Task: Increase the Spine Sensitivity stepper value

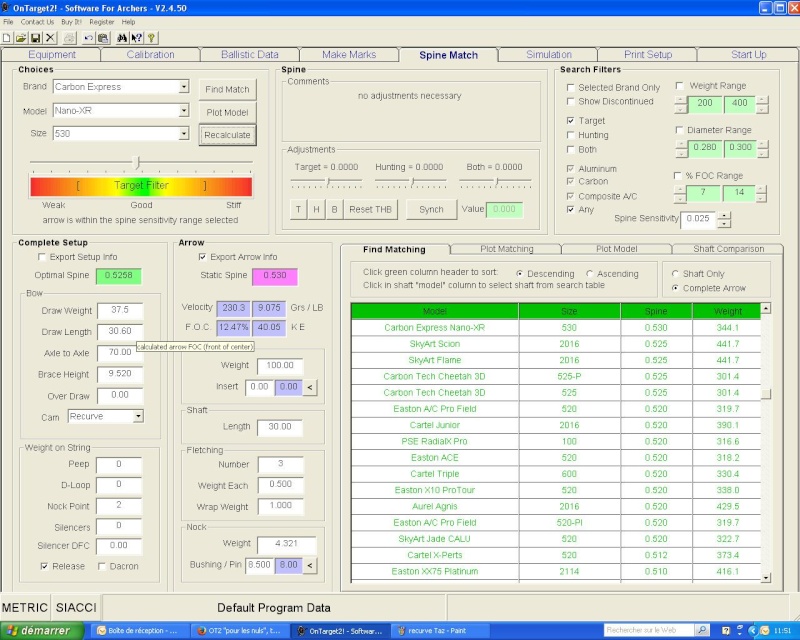Action: (x=724, y=215)
